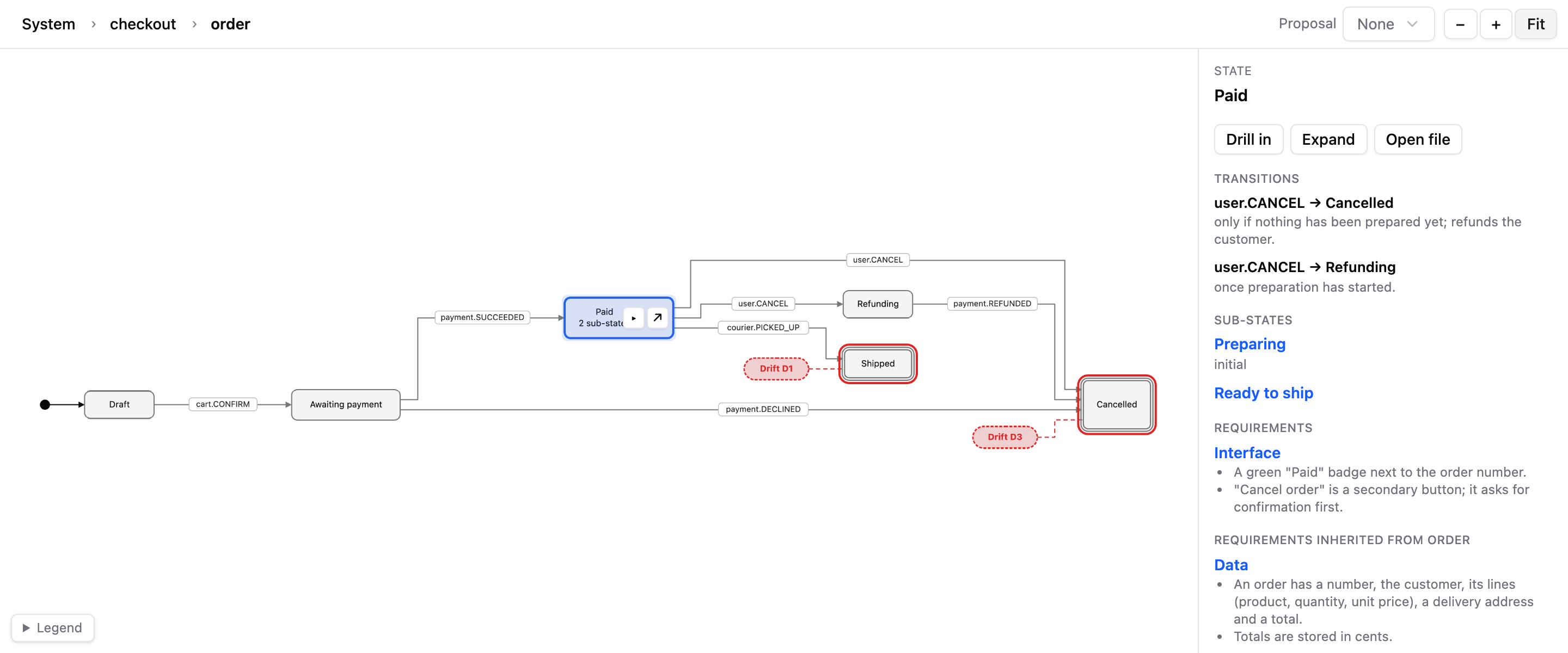Image resolution: width=1568 pixels, height=653 pixels.
Task: Zoom out with the minus button
Action: [1460, 24]
